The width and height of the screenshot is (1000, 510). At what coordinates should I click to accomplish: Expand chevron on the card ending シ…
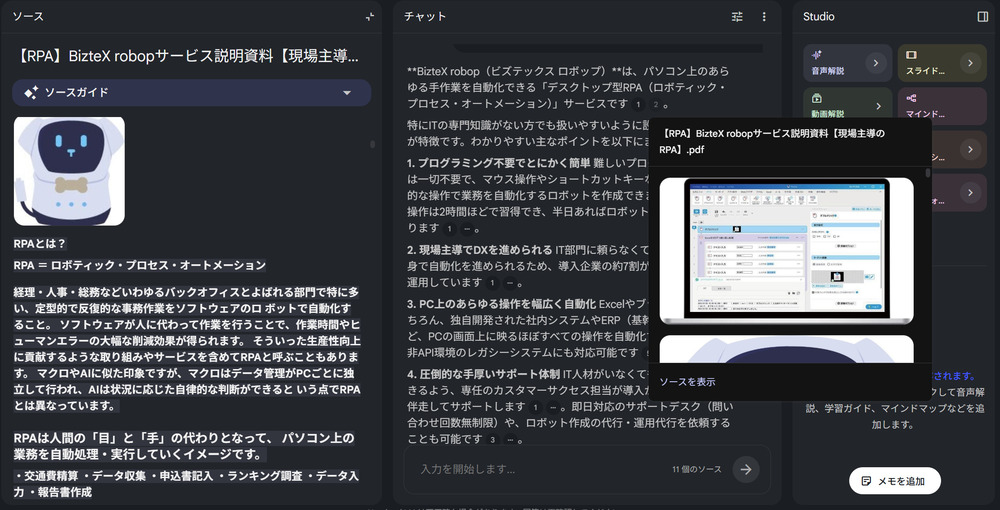(970, 149)
